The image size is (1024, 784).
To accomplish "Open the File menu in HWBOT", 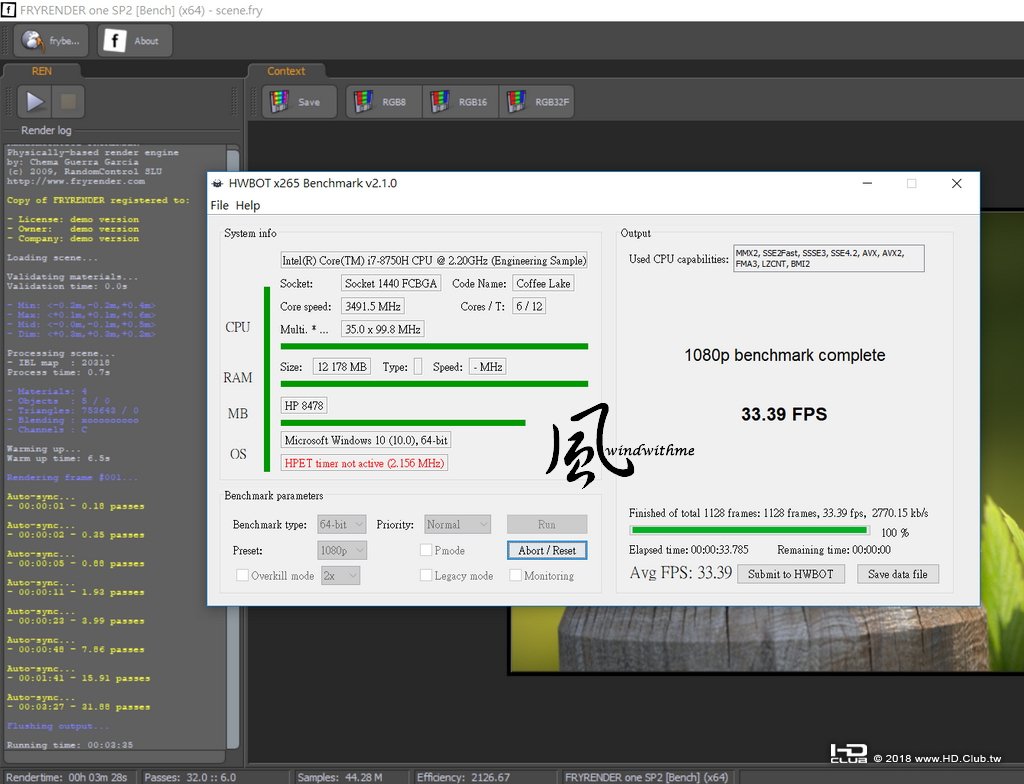I will click(x=219, y=205).
